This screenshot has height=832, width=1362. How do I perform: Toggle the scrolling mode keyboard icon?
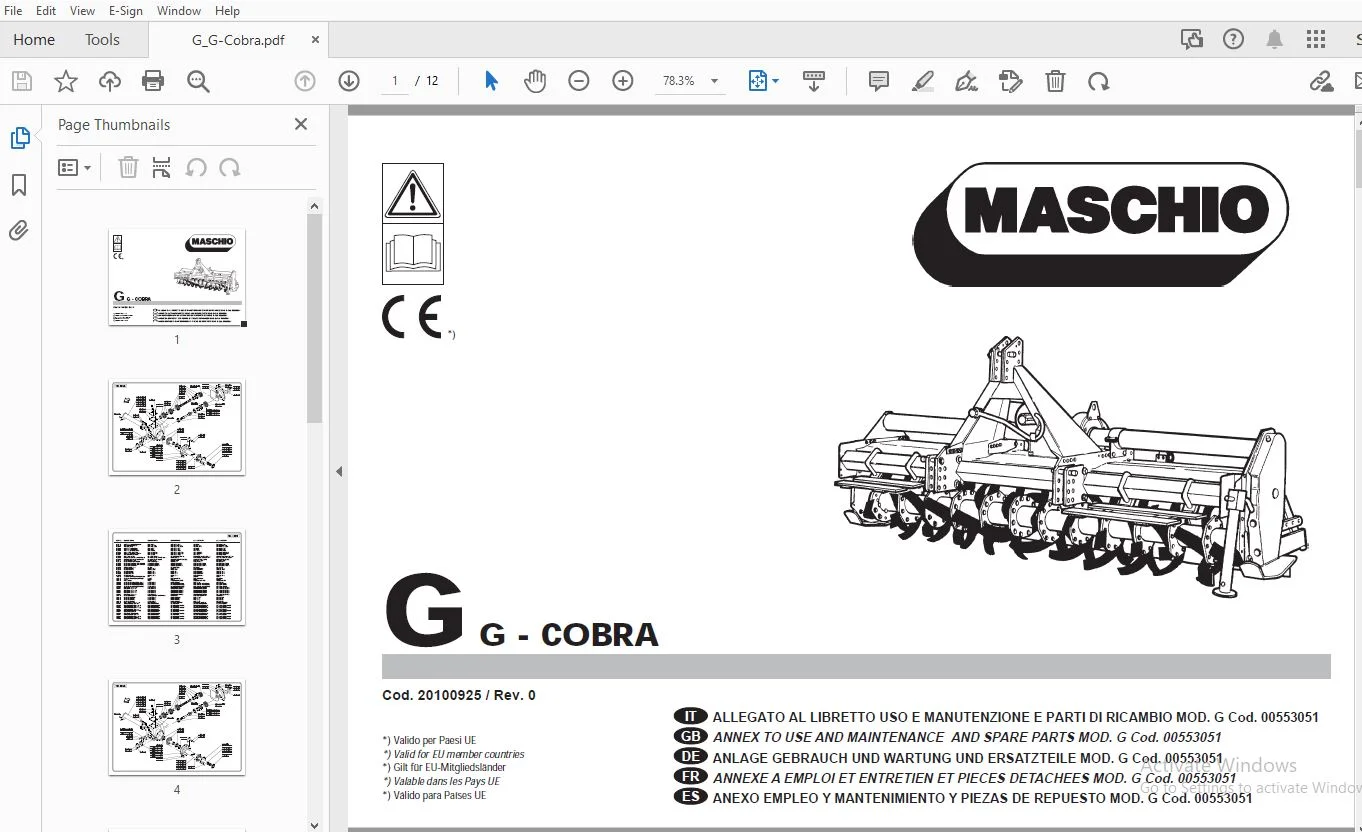(x=814, y=81)
